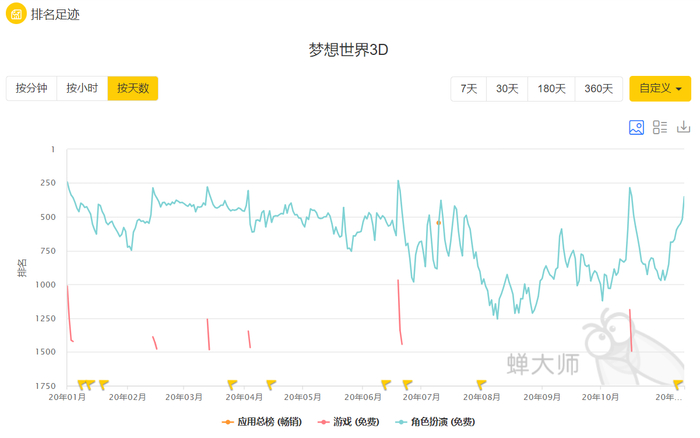Switch to data list view icon

coord(659,127)
